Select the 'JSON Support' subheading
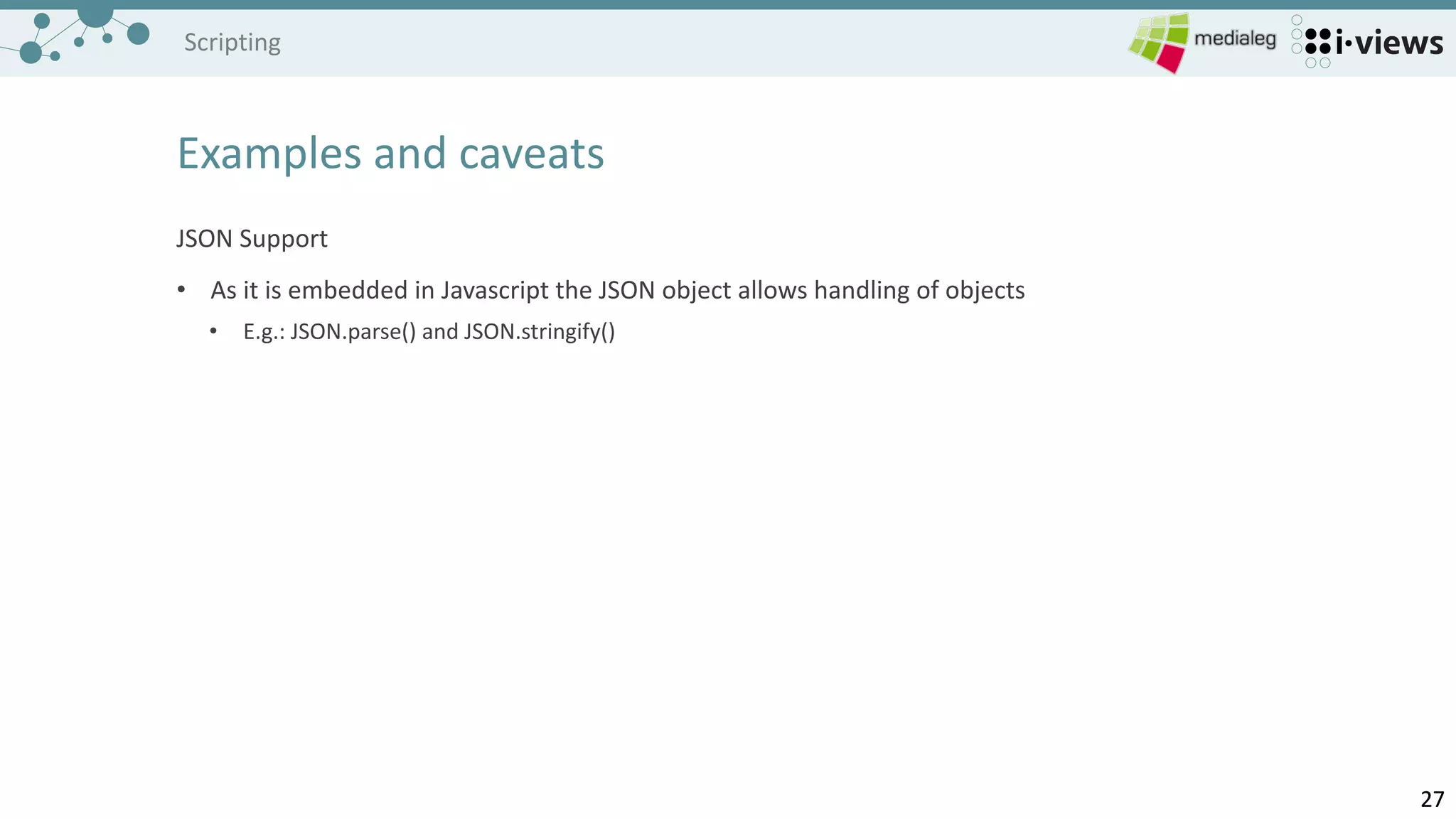1456x819 pixels. click(252, 239)
